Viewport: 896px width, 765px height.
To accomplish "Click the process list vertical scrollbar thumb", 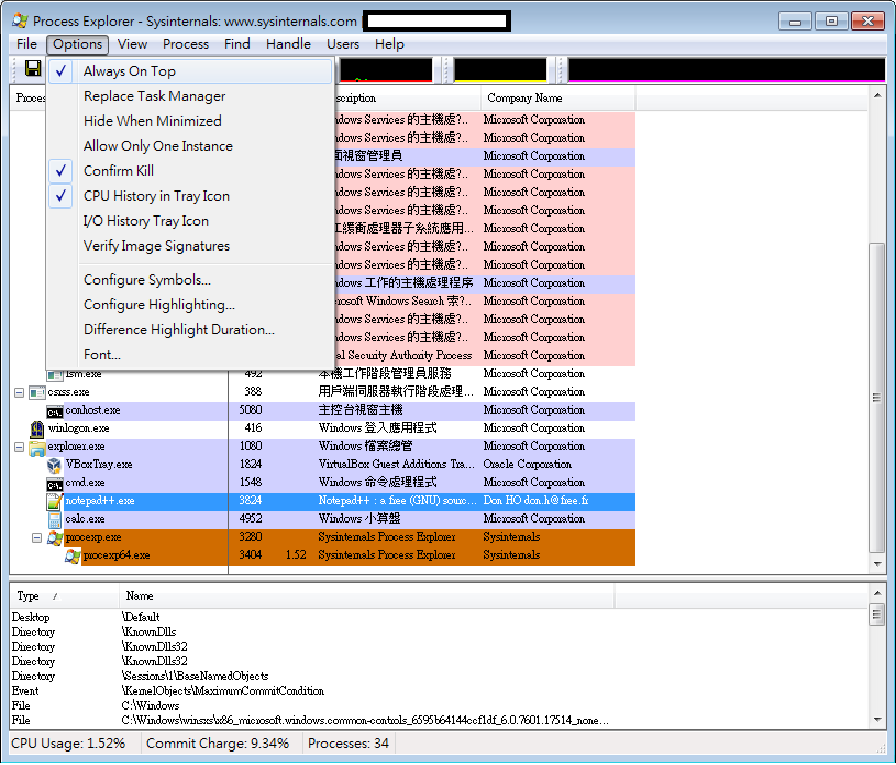I will [x=877, y=398].
